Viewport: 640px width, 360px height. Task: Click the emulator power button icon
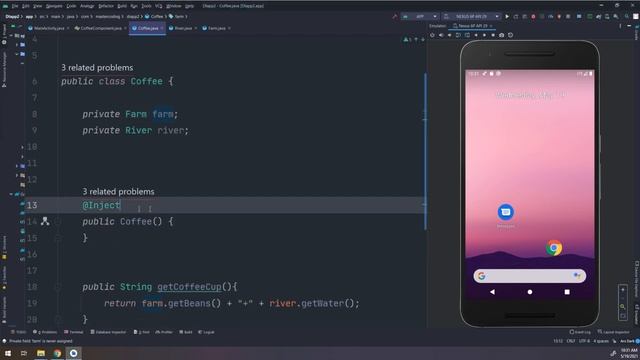[432, 35]
